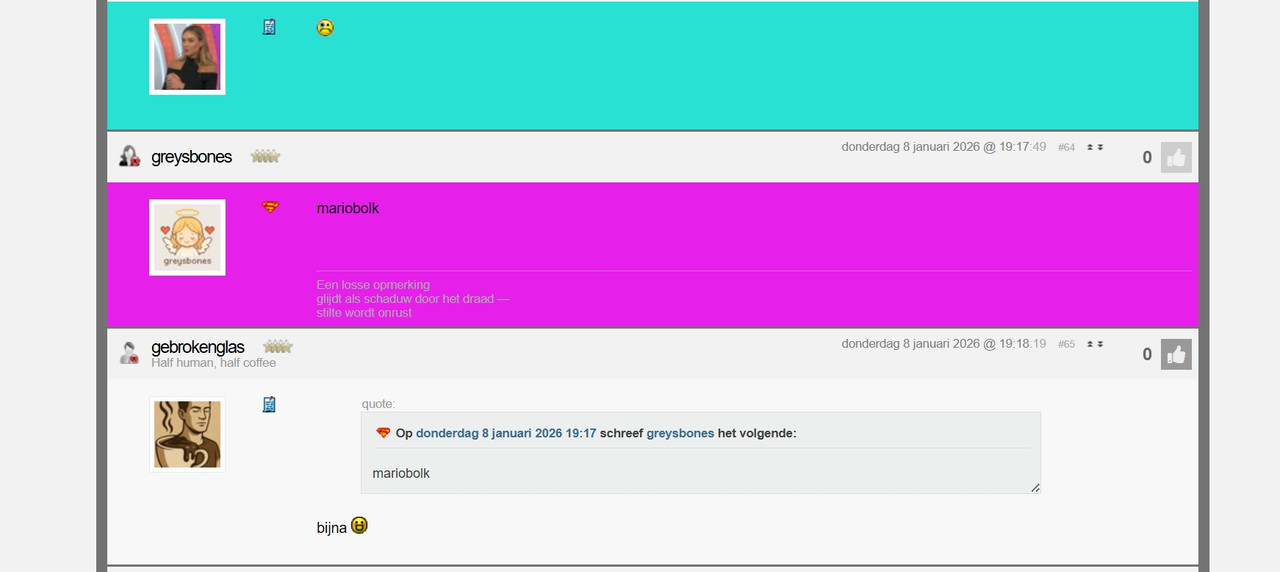Click signature line 'Een losse opmerking'

tap(373, 285)
